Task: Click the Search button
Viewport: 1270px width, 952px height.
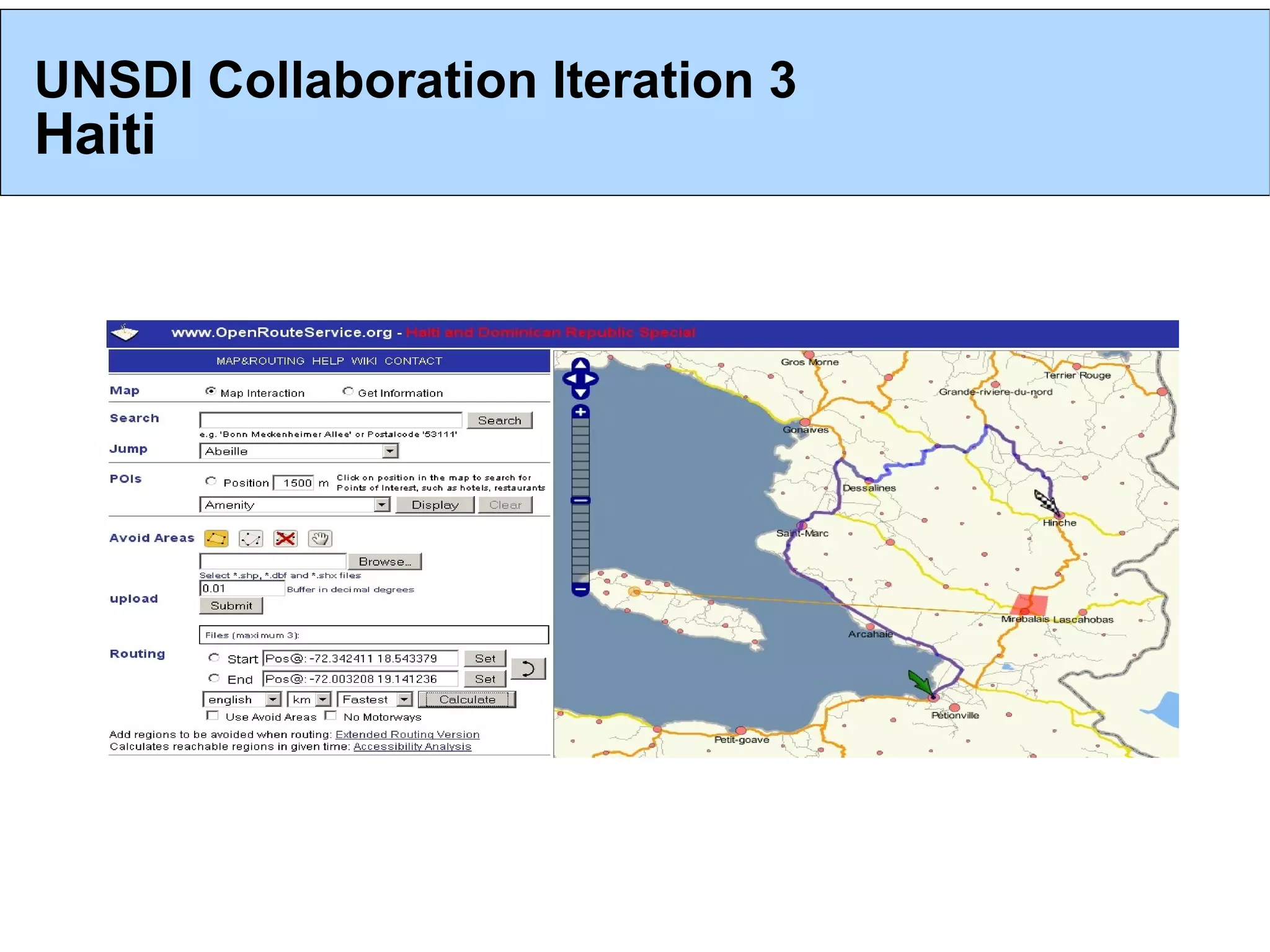Action: click(x=500, y=420)
